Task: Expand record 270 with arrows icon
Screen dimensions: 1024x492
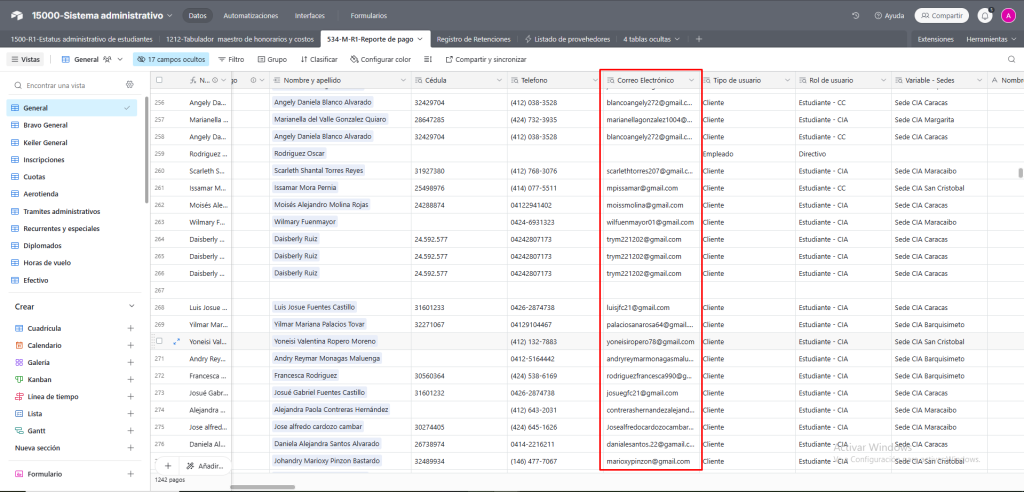Action: 176,341
